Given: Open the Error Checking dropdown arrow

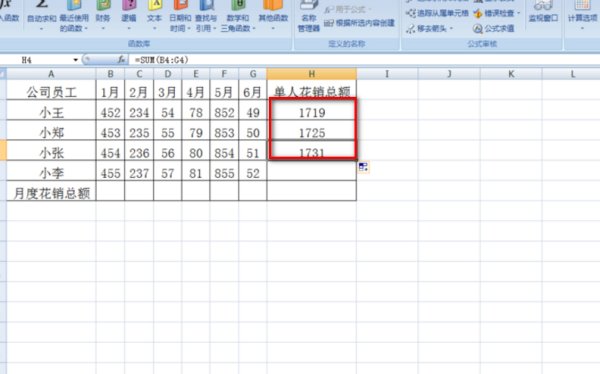Looking at the screenshot, I should [x=519, y=13].
